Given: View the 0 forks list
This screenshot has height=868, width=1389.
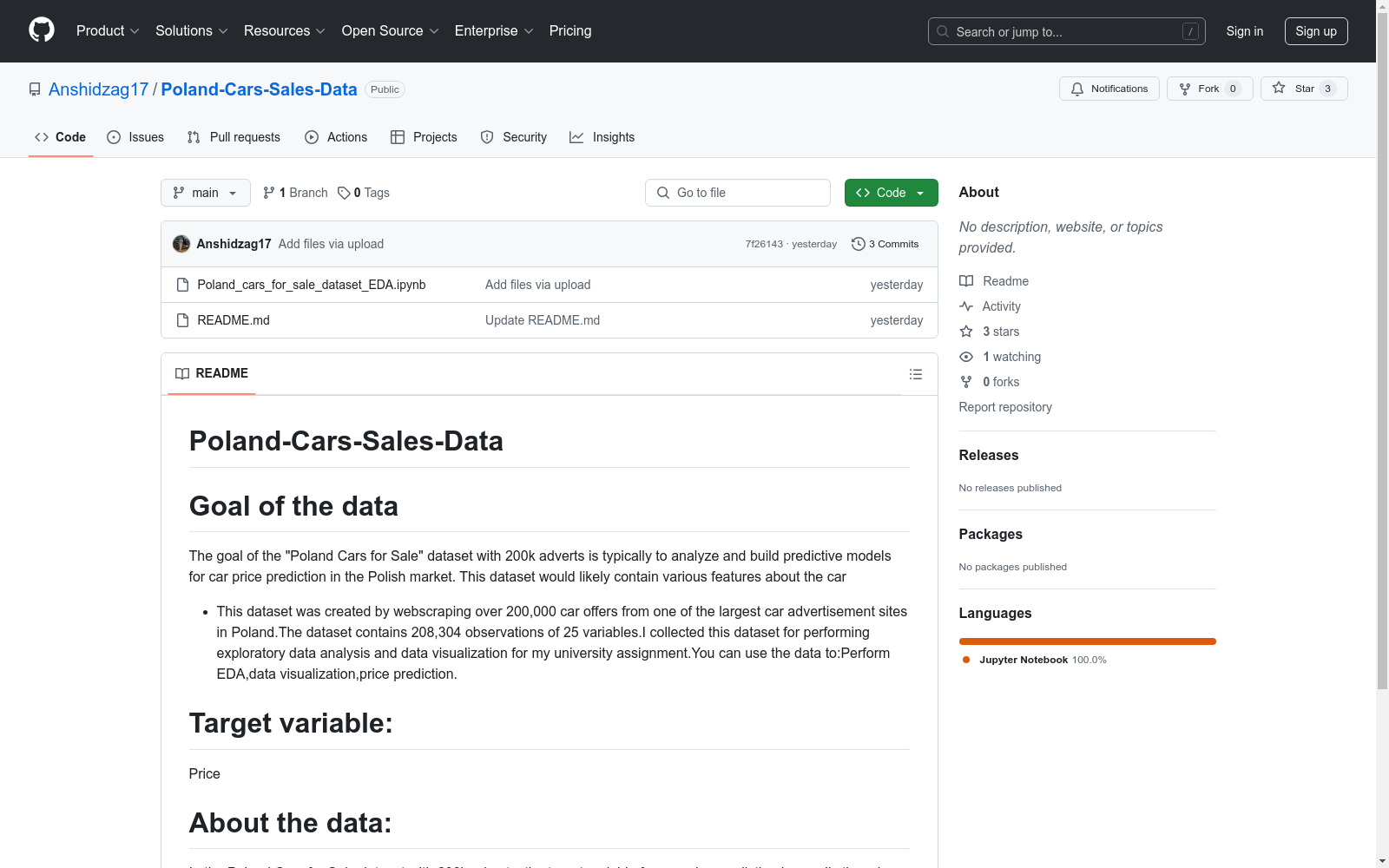Looking at the screenshot, I should tap(1001, 382).
